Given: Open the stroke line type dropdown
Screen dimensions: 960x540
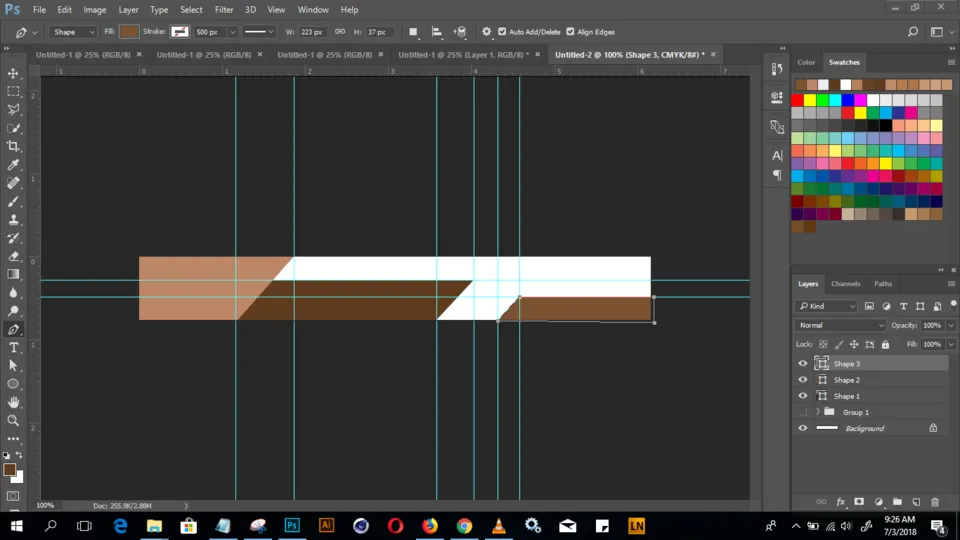Looking at the screenshot, I should [x=258, y=32].
